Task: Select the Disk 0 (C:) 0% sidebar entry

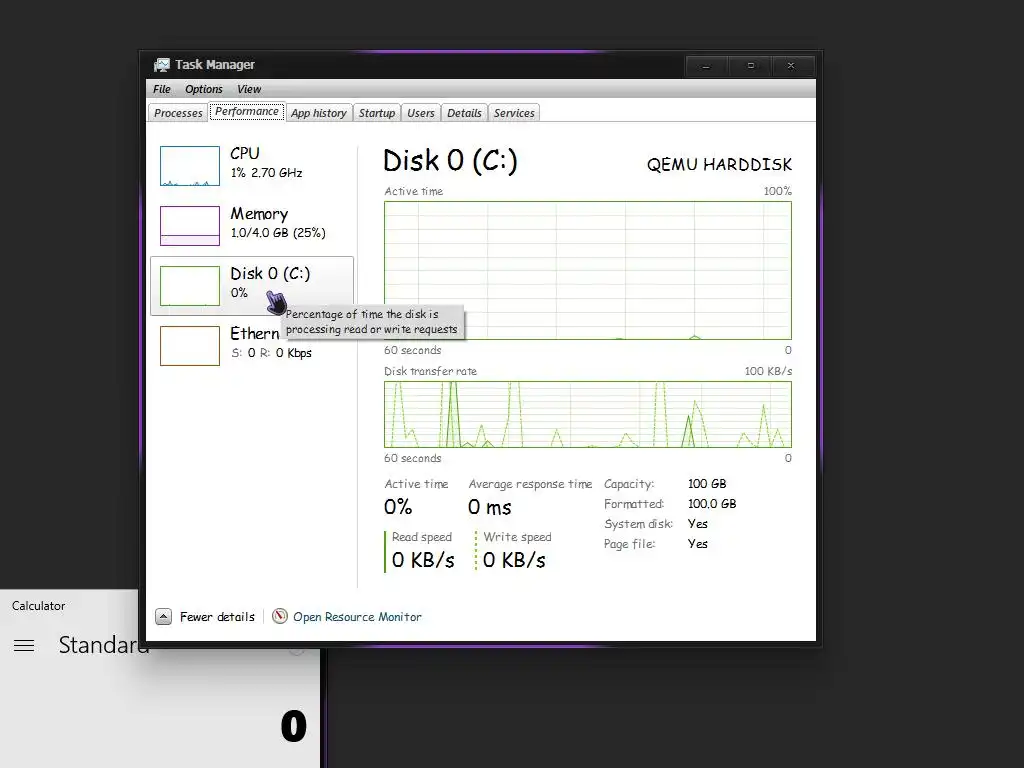Action: 252,286
